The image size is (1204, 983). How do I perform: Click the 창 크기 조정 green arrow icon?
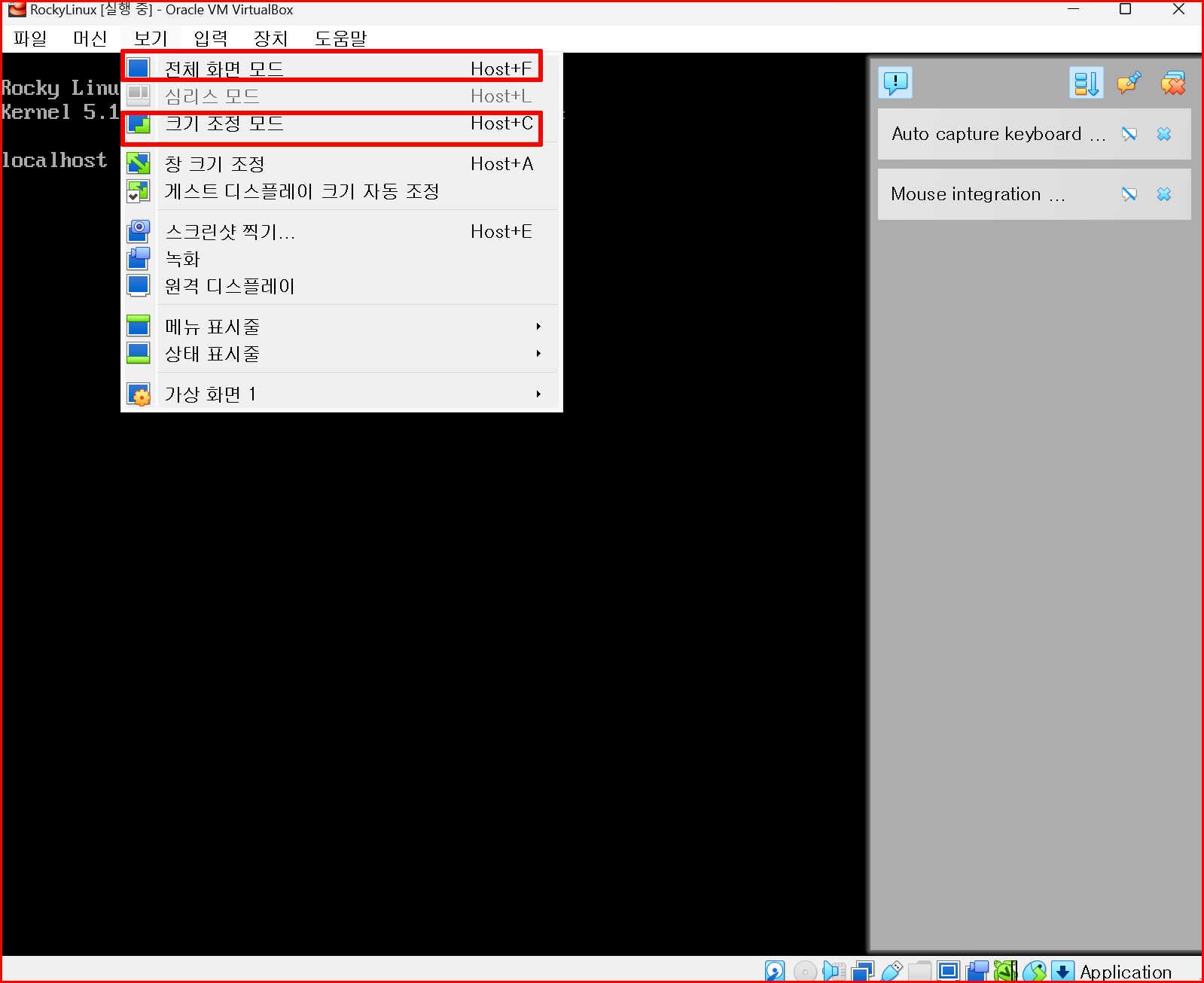point(139,163)
